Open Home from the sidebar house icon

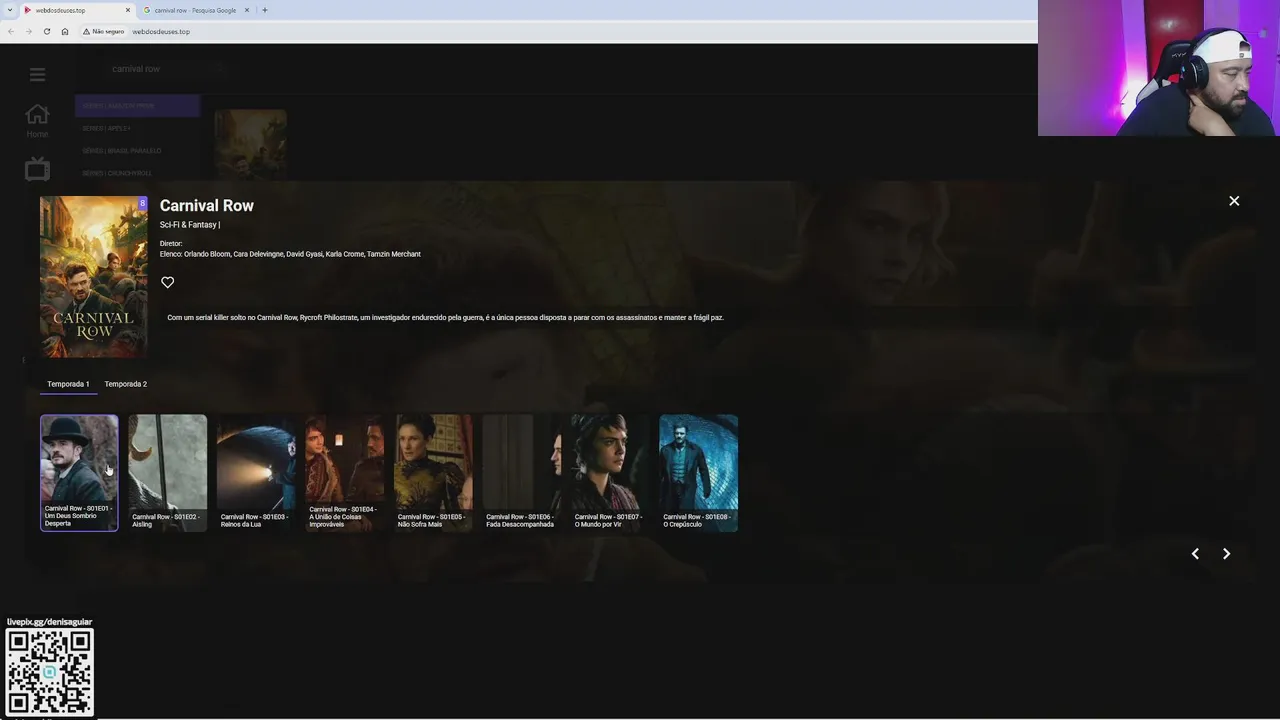tap(37, 115)
